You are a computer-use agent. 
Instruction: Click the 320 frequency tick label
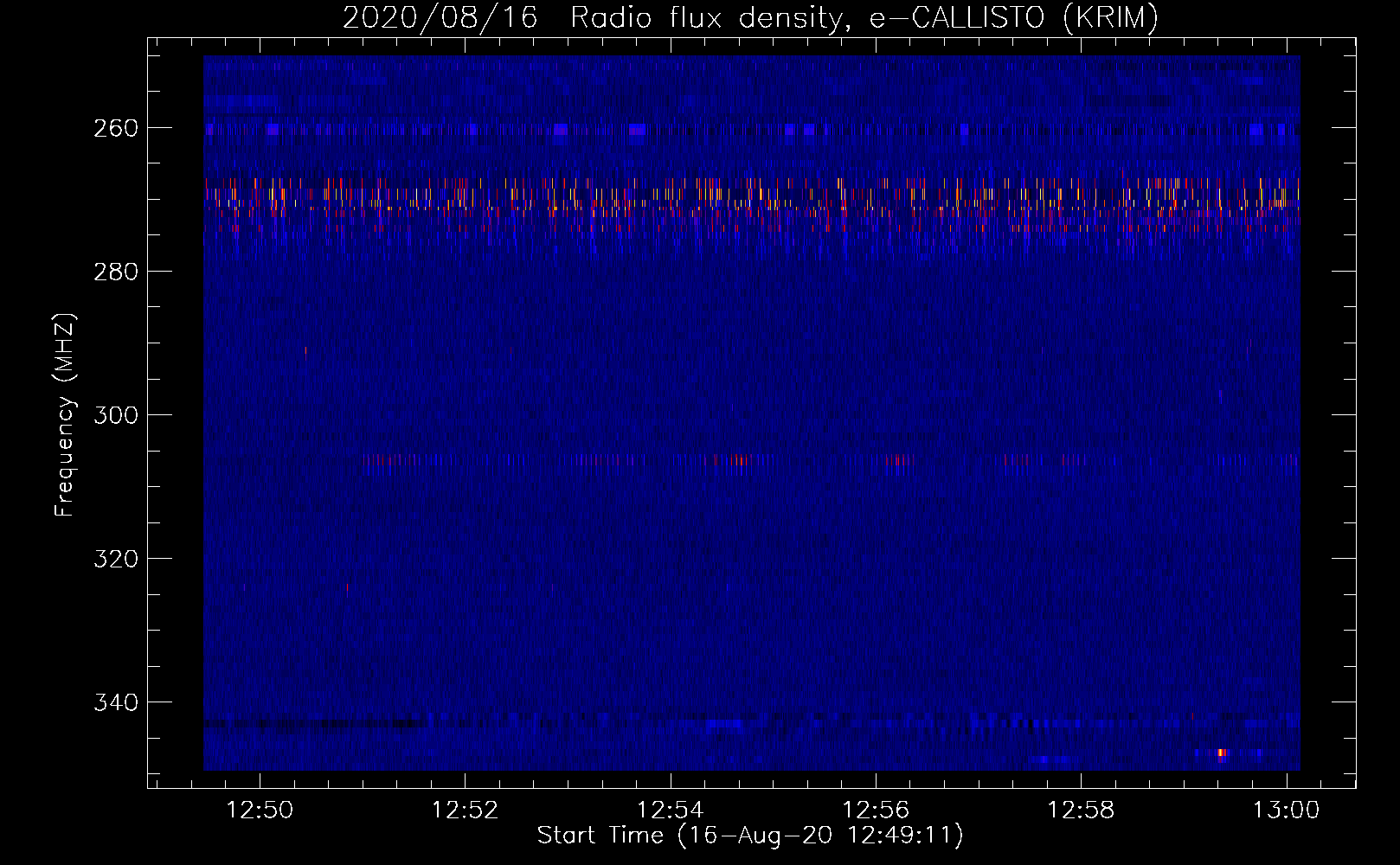(115, 559)
